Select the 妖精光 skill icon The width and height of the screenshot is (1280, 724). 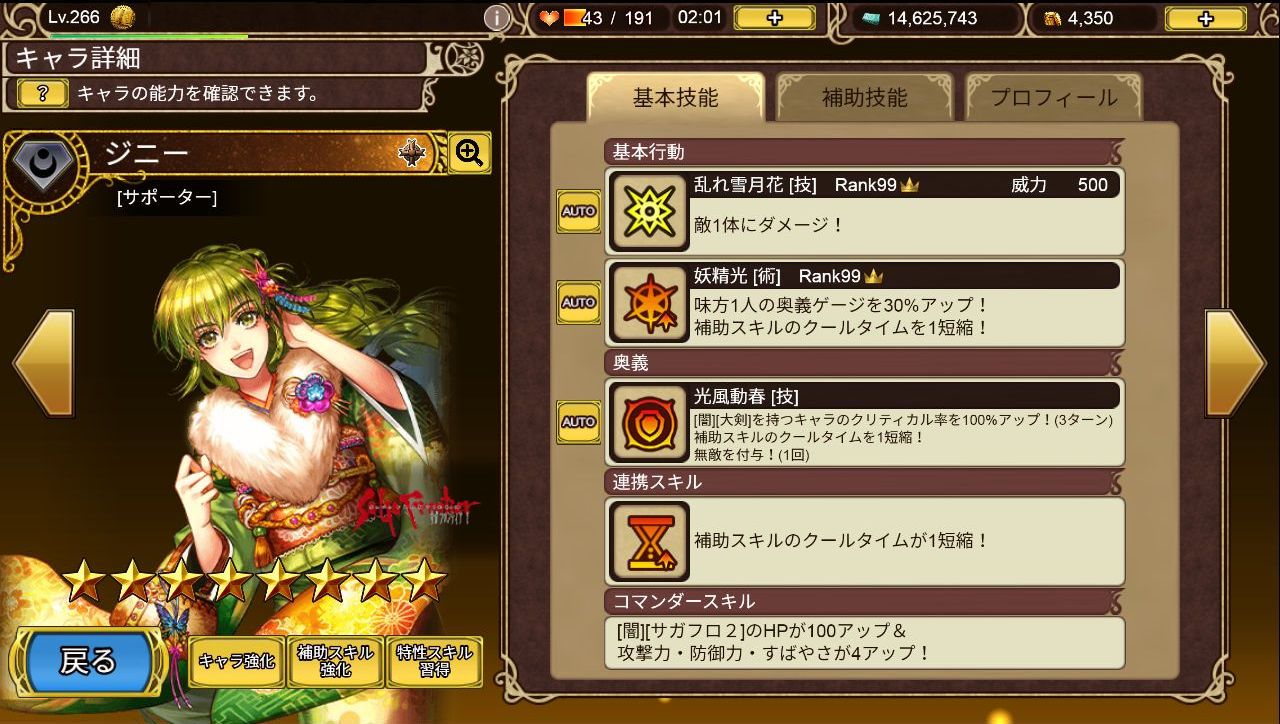click(x=649, y=302)
